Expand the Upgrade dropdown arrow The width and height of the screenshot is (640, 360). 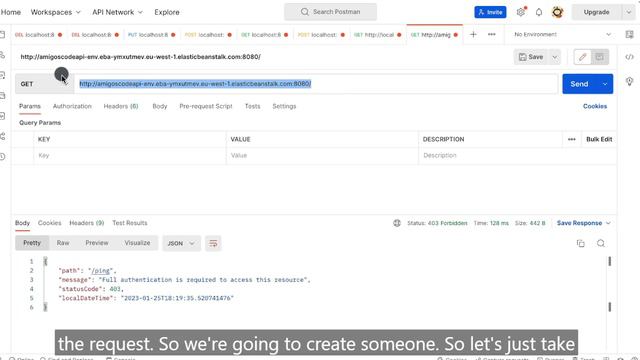[629, 12]
